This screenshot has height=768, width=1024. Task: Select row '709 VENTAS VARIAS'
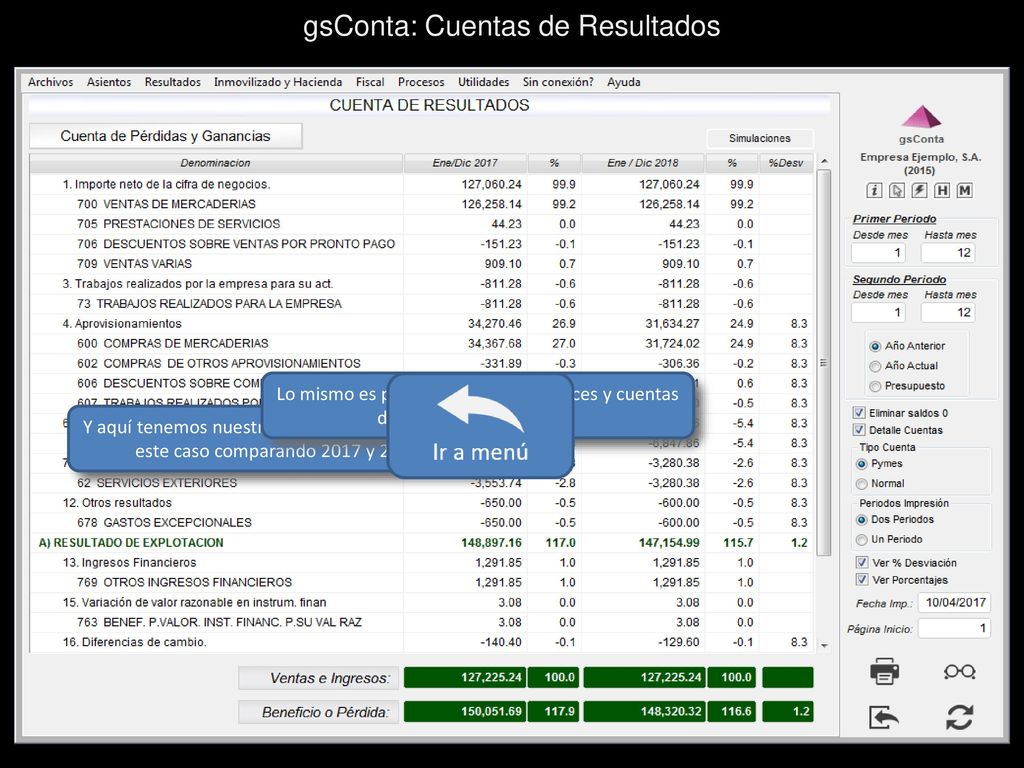point(422,264)
